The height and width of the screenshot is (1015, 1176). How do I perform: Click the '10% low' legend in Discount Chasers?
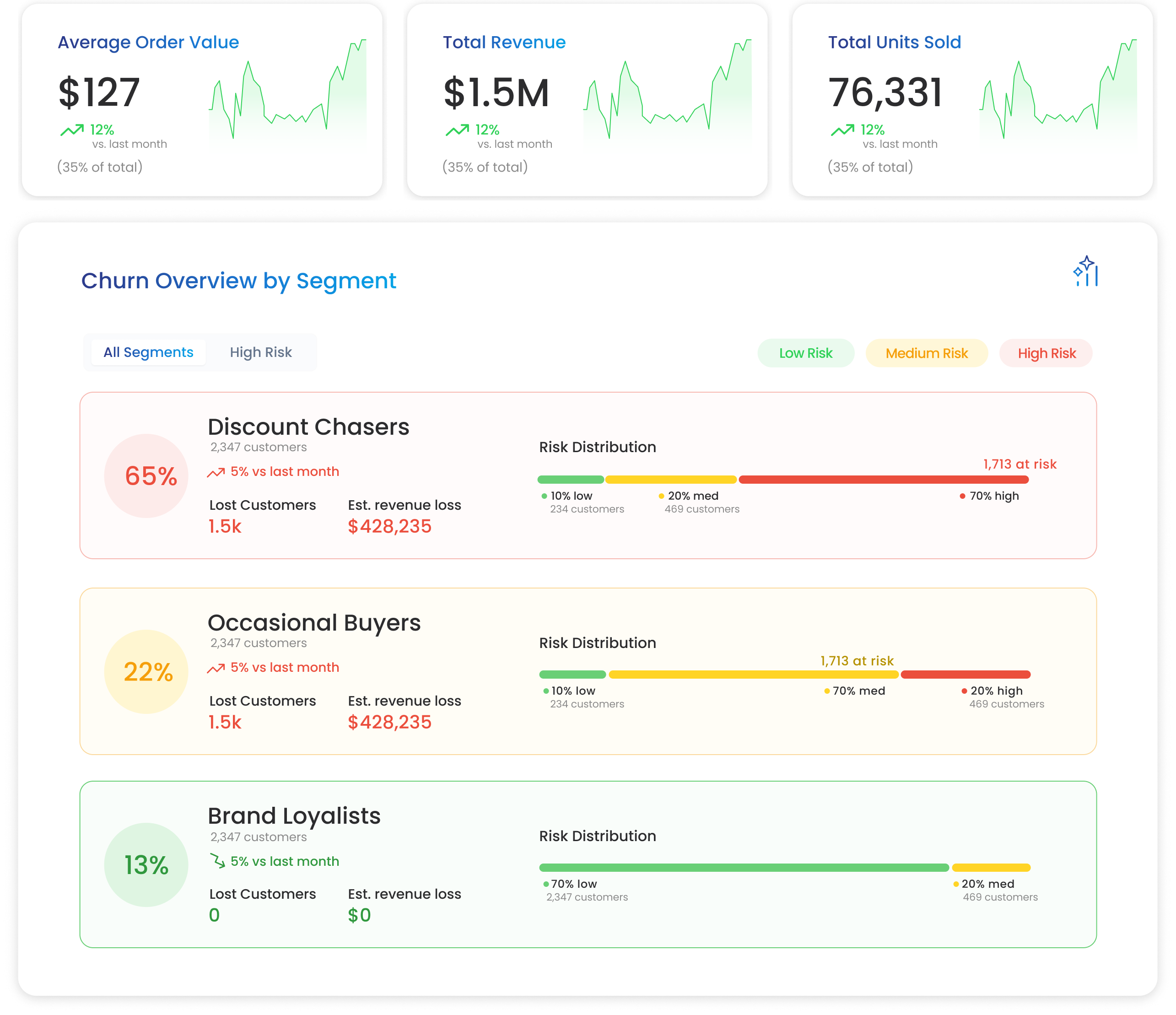(x=566, y=496)
